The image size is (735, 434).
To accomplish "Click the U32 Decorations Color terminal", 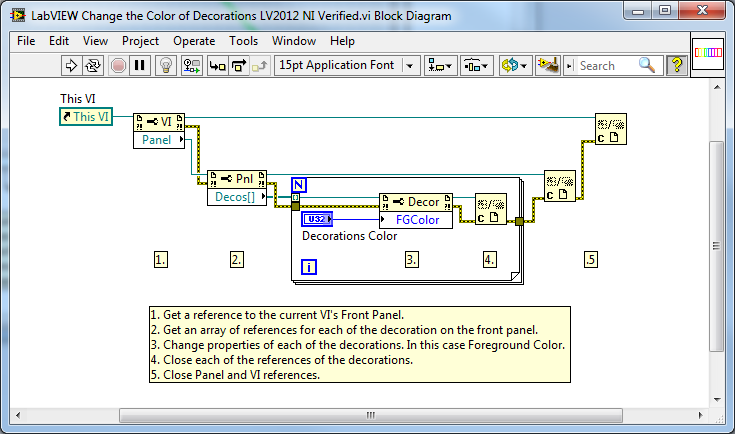I will pyautogui.click(x=317, y=219).
